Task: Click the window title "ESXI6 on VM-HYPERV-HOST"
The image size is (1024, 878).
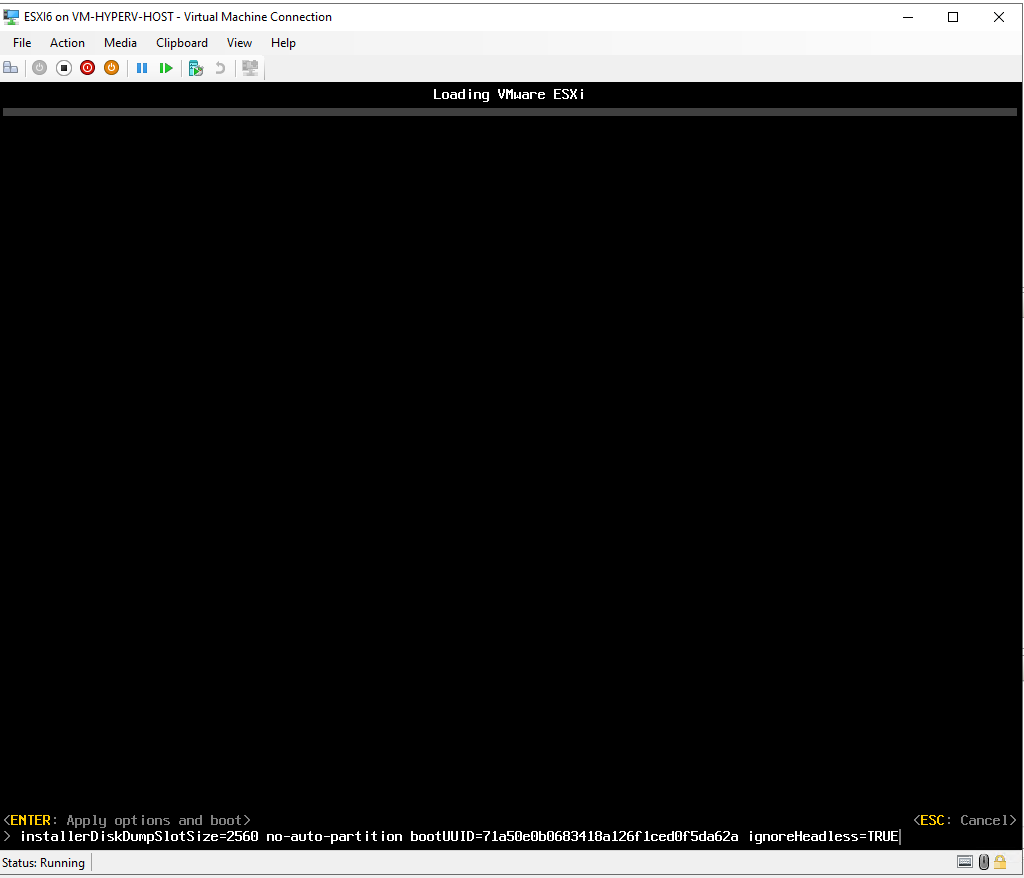Action: click(99, 17)
